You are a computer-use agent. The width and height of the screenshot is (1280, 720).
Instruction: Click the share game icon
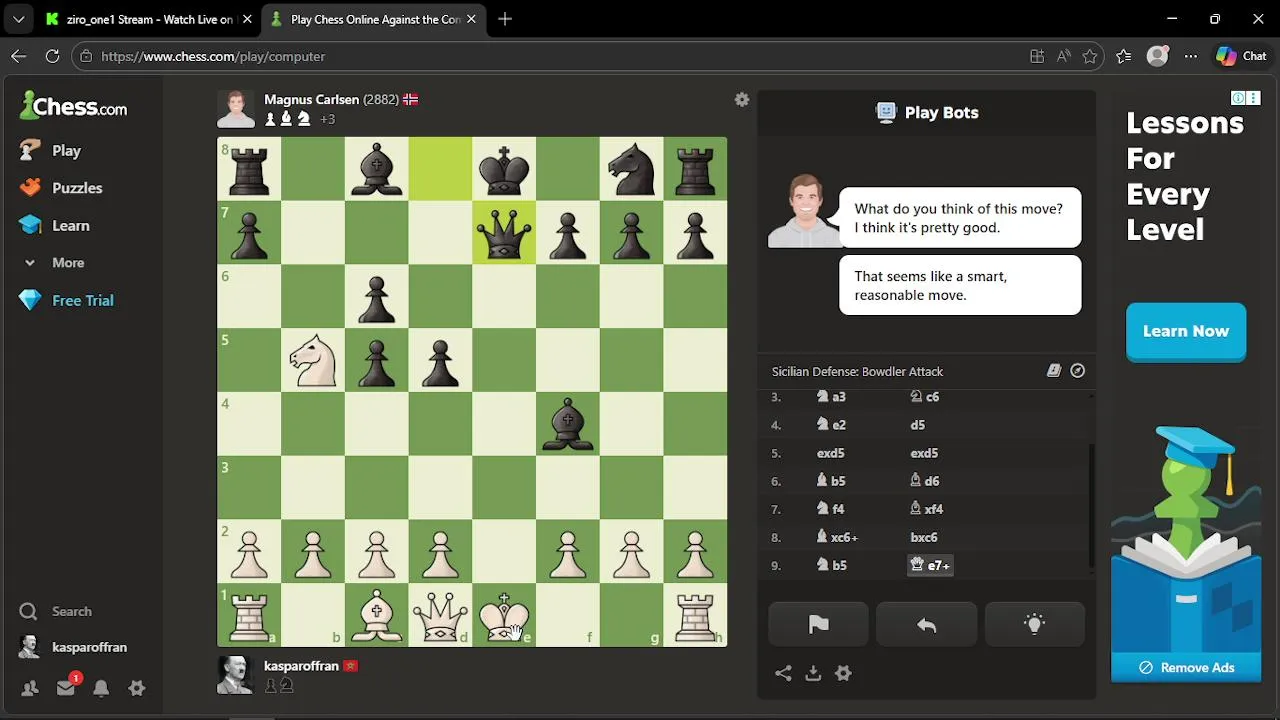[x=783, y=673]
